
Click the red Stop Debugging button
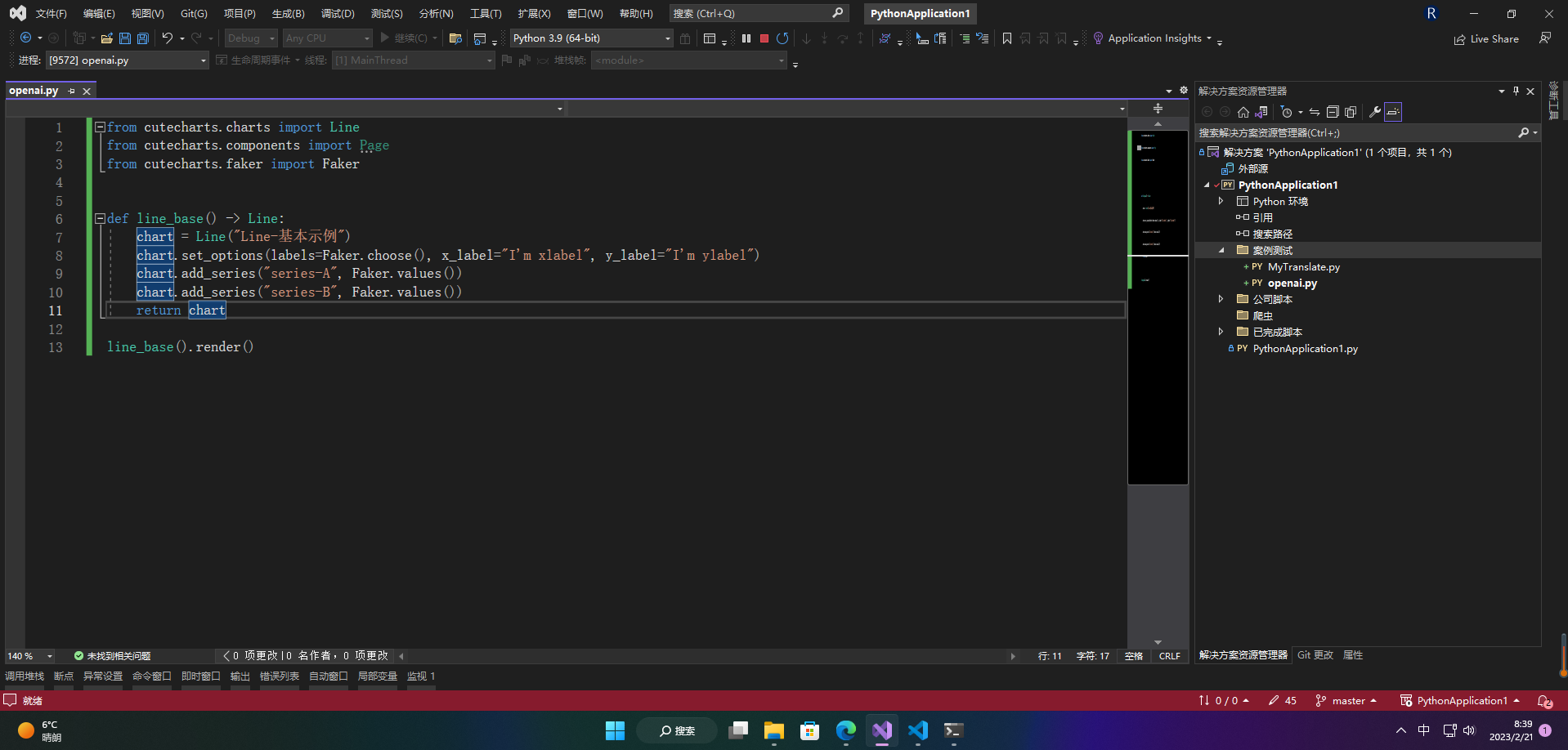tap(764, 38)
